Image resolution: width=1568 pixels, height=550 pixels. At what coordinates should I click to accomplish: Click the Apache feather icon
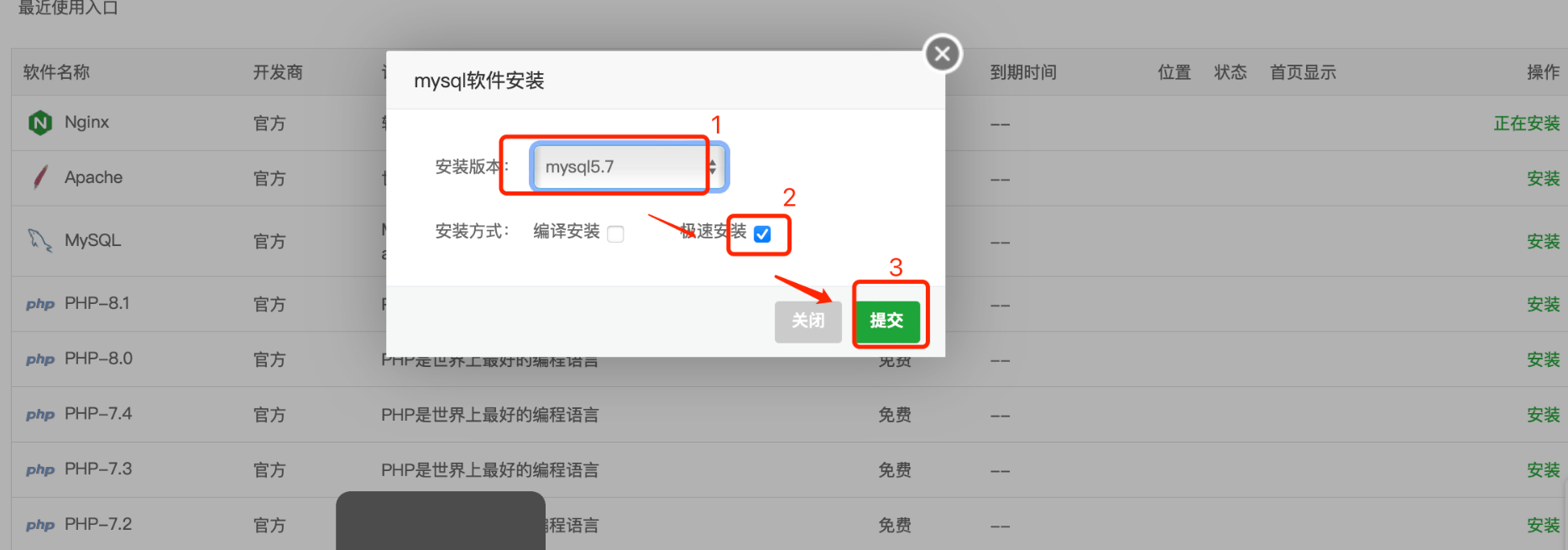(x=39, y=177)
